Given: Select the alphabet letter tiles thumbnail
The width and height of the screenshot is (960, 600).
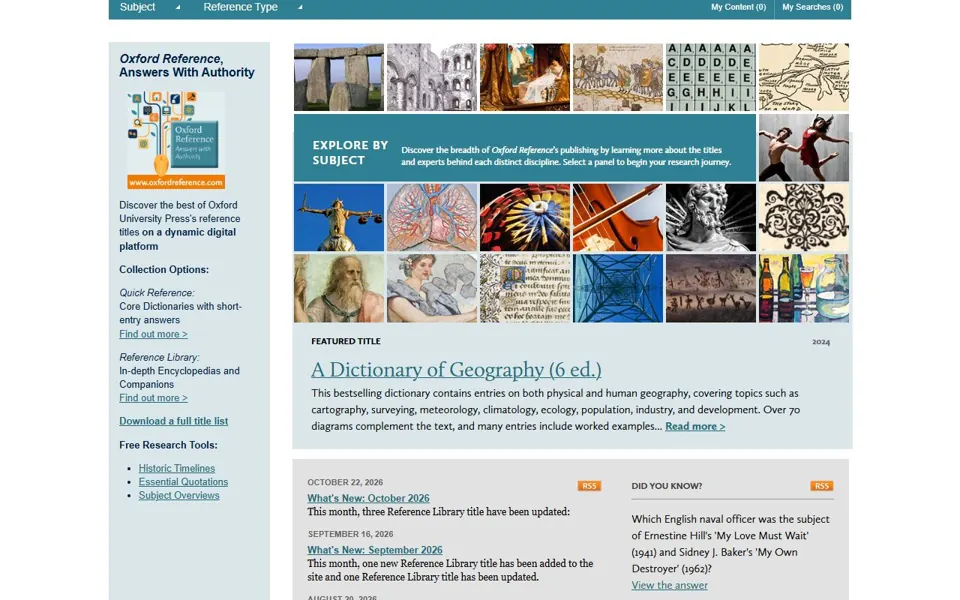Looking at the screenshot, I should 711,77.
